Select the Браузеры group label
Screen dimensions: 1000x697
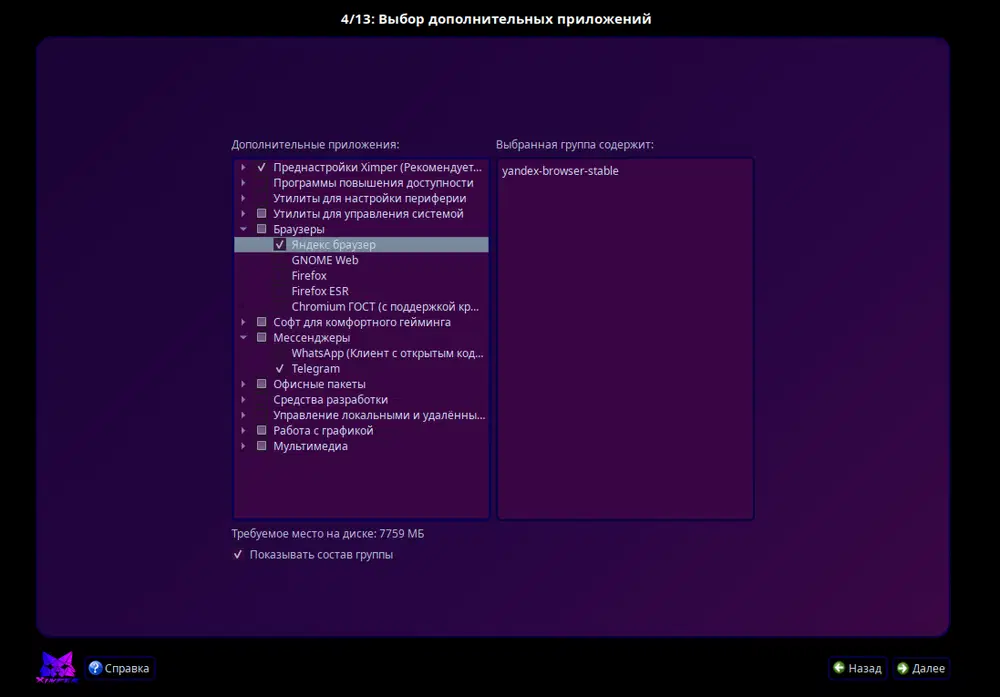pyautogui.click(x=298, y=229)
